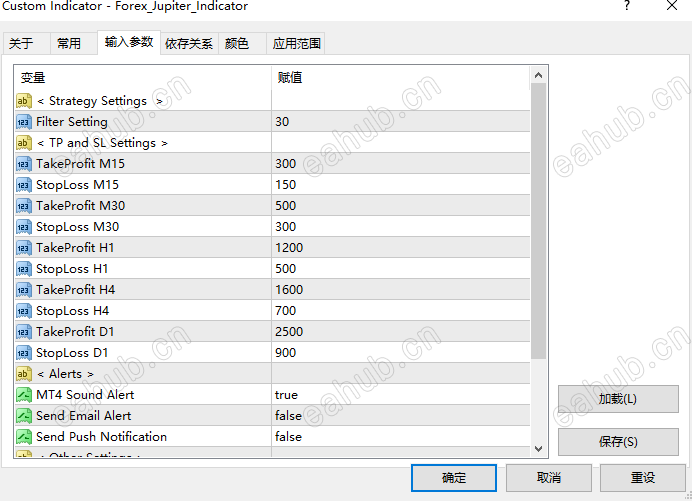Click the string icon beside Strategy Settings
Viewport: 692px width, 501px height.
pos(24,101)
